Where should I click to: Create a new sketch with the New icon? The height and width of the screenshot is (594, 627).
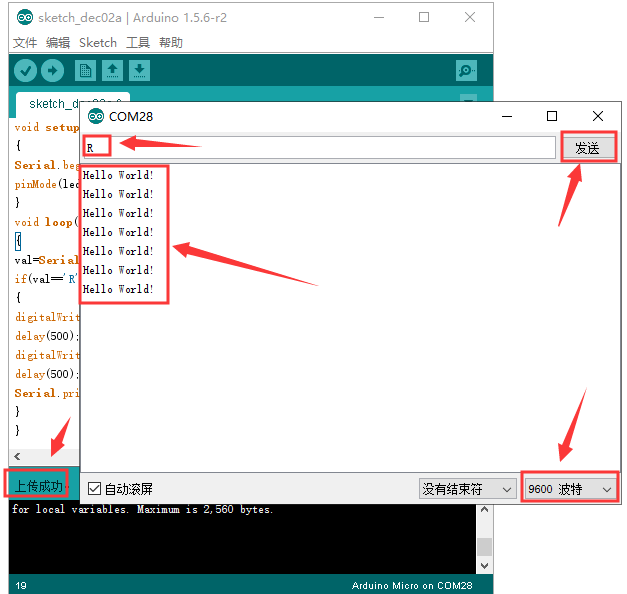coord(85,71)
